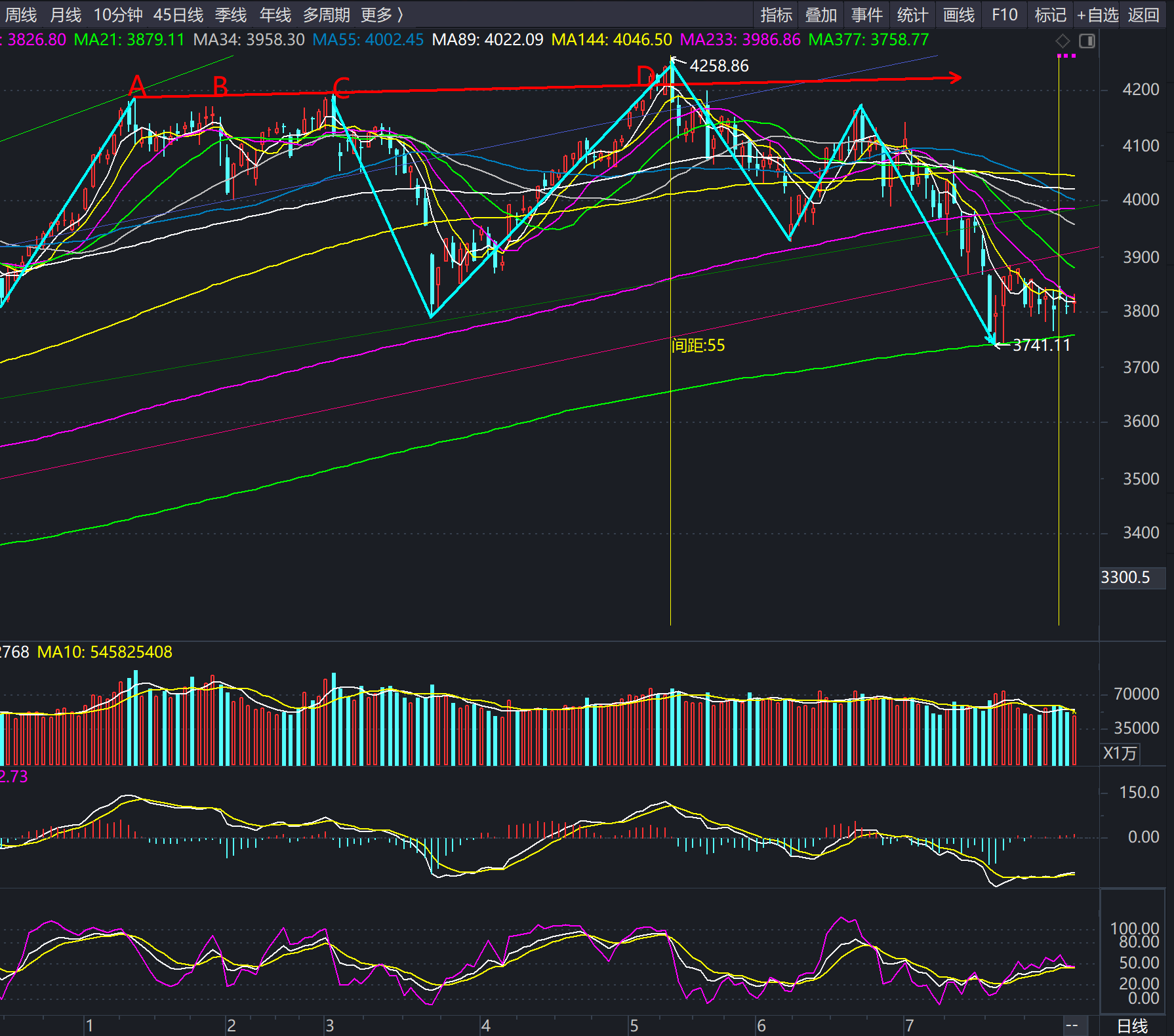This screenshot has width=1174, height=1036.
Task: Click the magenta dotted marker at top
Action: 1066,56
